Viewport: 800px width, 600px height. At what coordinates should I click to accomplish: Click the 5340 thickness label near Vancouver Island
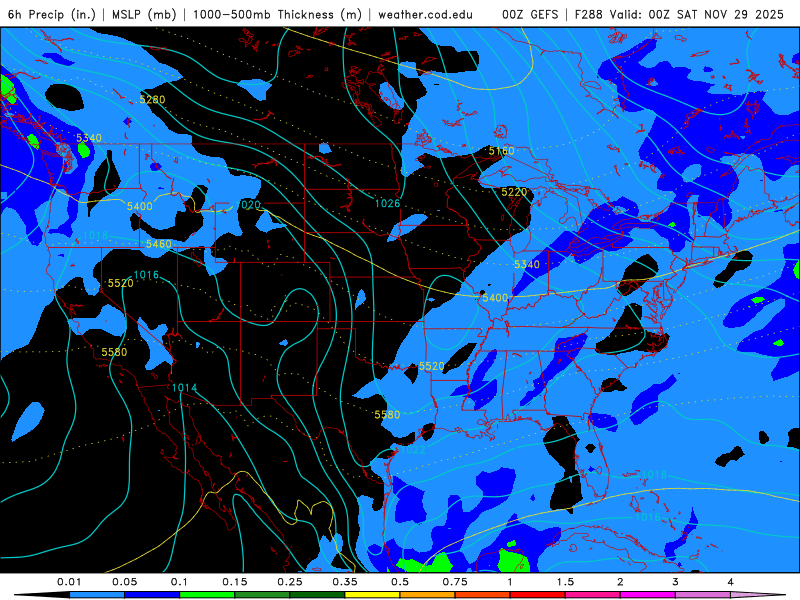(x=89, y=138)
